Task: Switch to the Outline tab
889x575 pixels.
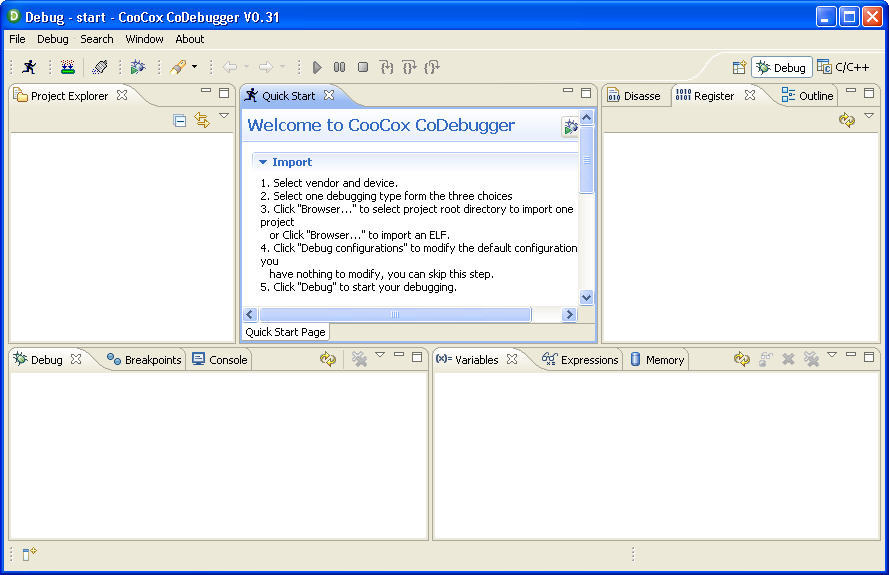Action: pyautogui.click(x=808, y=96)
